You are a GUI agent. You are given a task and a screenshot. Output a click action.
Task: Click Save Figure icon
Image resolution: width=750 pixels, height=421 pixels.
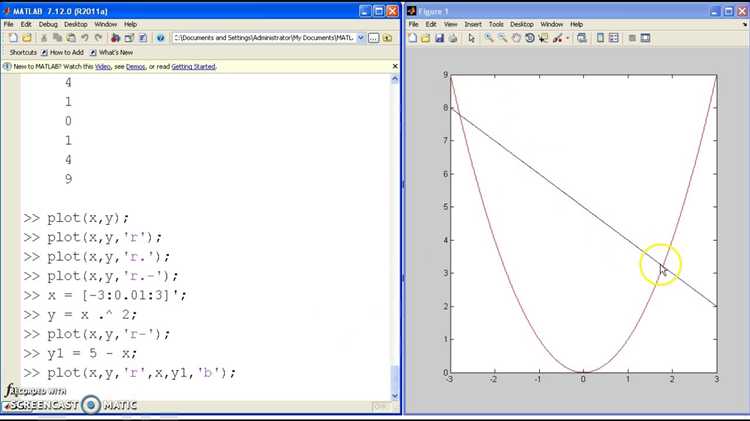point(439,38)
